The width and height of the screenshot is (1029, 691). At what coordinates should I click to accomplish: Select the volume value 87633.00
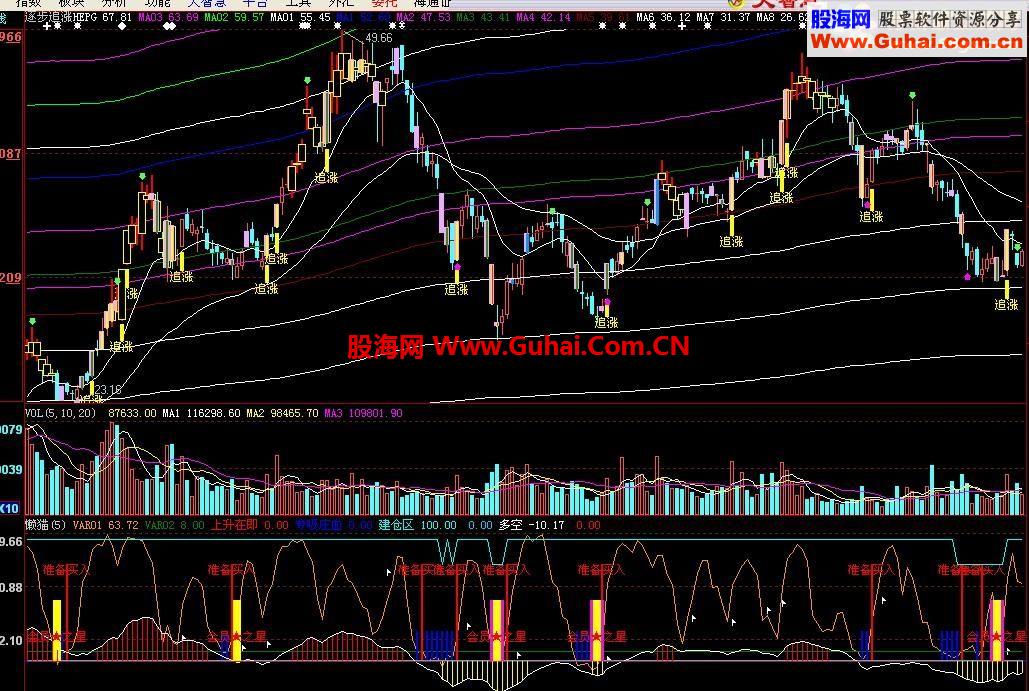pyautogui.click(x=133, y=413)
